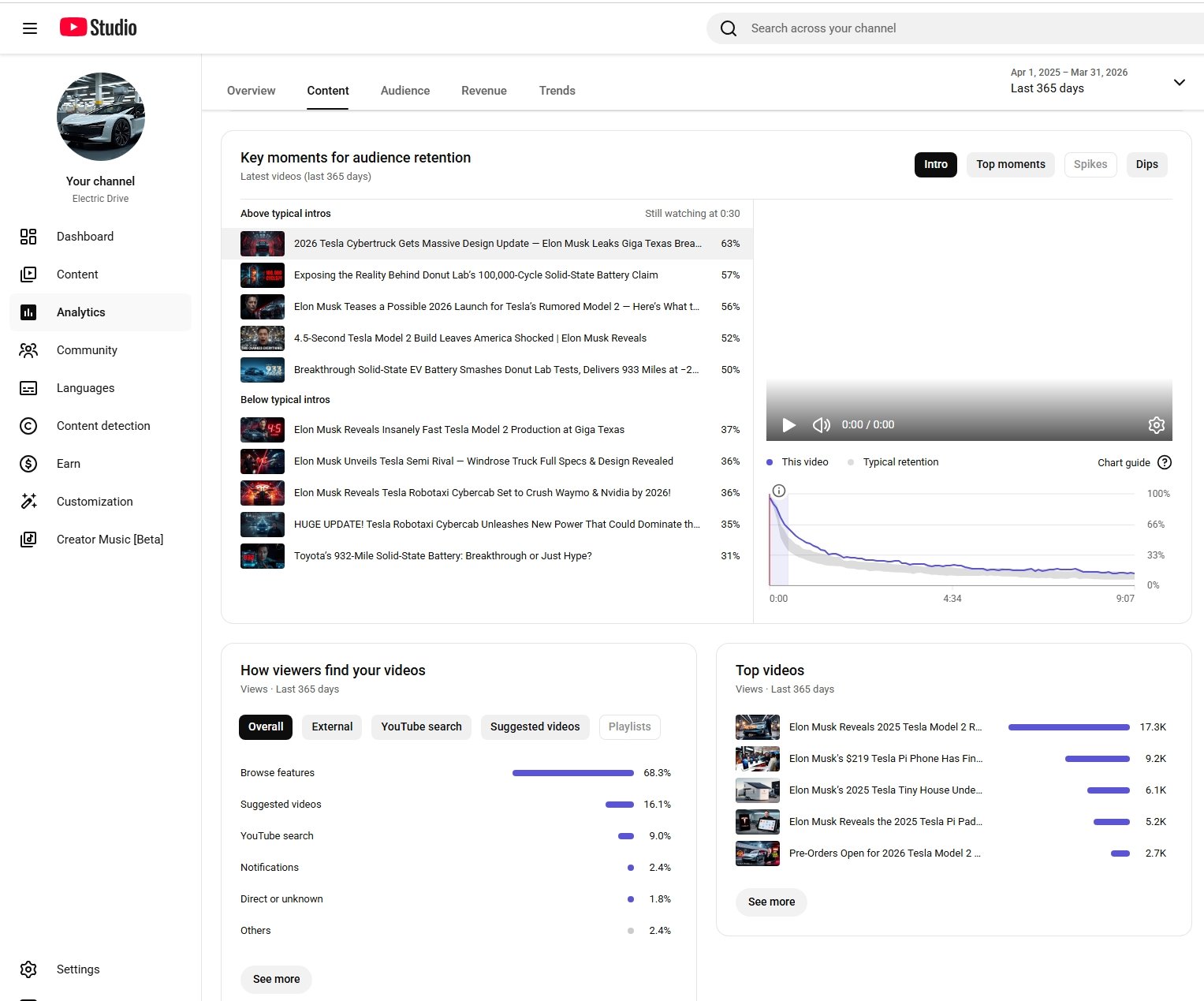The height and width of the screenshot is (1001, 1204).
Task: Open the Toyota 932-Mile Solid-State Battery video
Action: [x=442, y=556]
